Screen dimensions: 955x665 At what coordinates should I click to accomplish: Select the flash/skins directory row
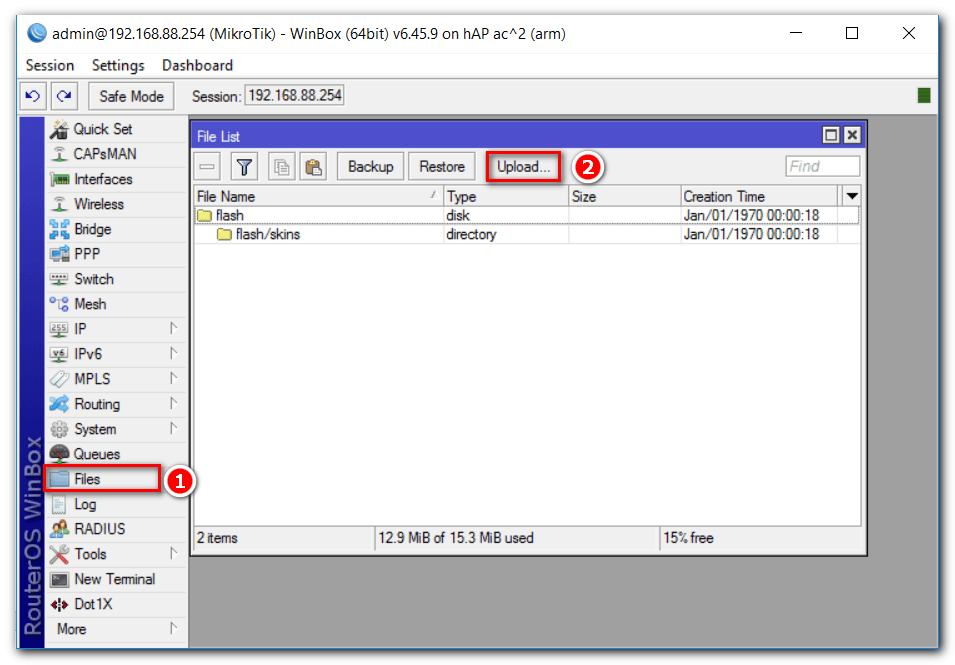tap(267, 235)
